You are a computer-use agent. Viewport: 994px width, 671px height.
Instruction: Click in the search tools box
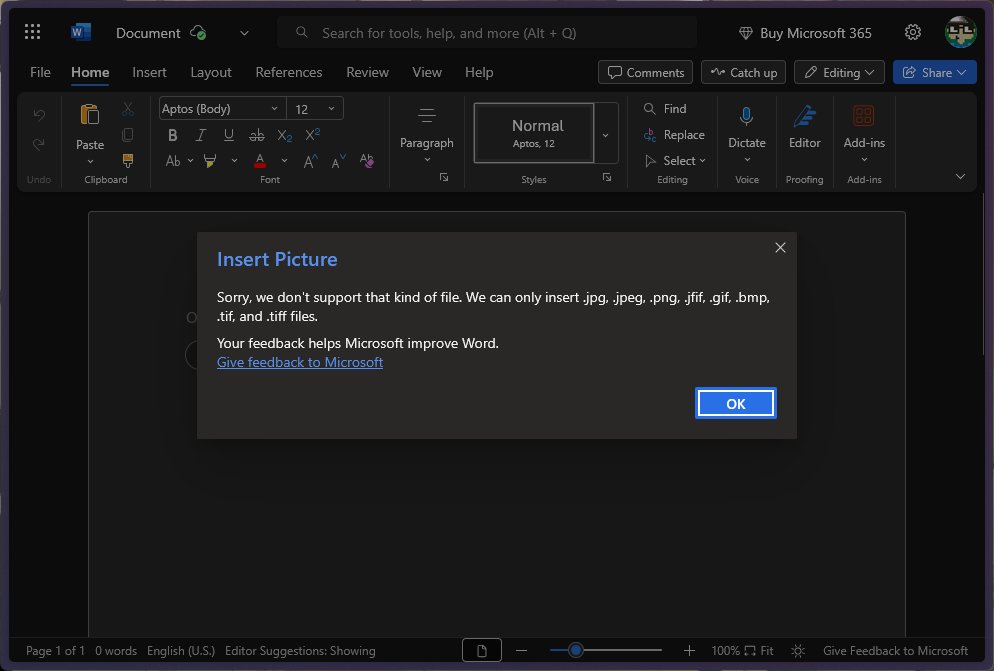pyautogui.click(x=487, y=32)
